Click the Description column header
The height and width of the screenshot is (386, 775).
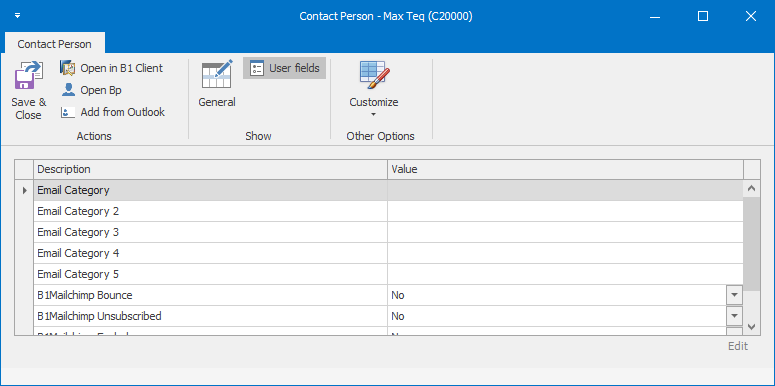(x=211, y=169)
